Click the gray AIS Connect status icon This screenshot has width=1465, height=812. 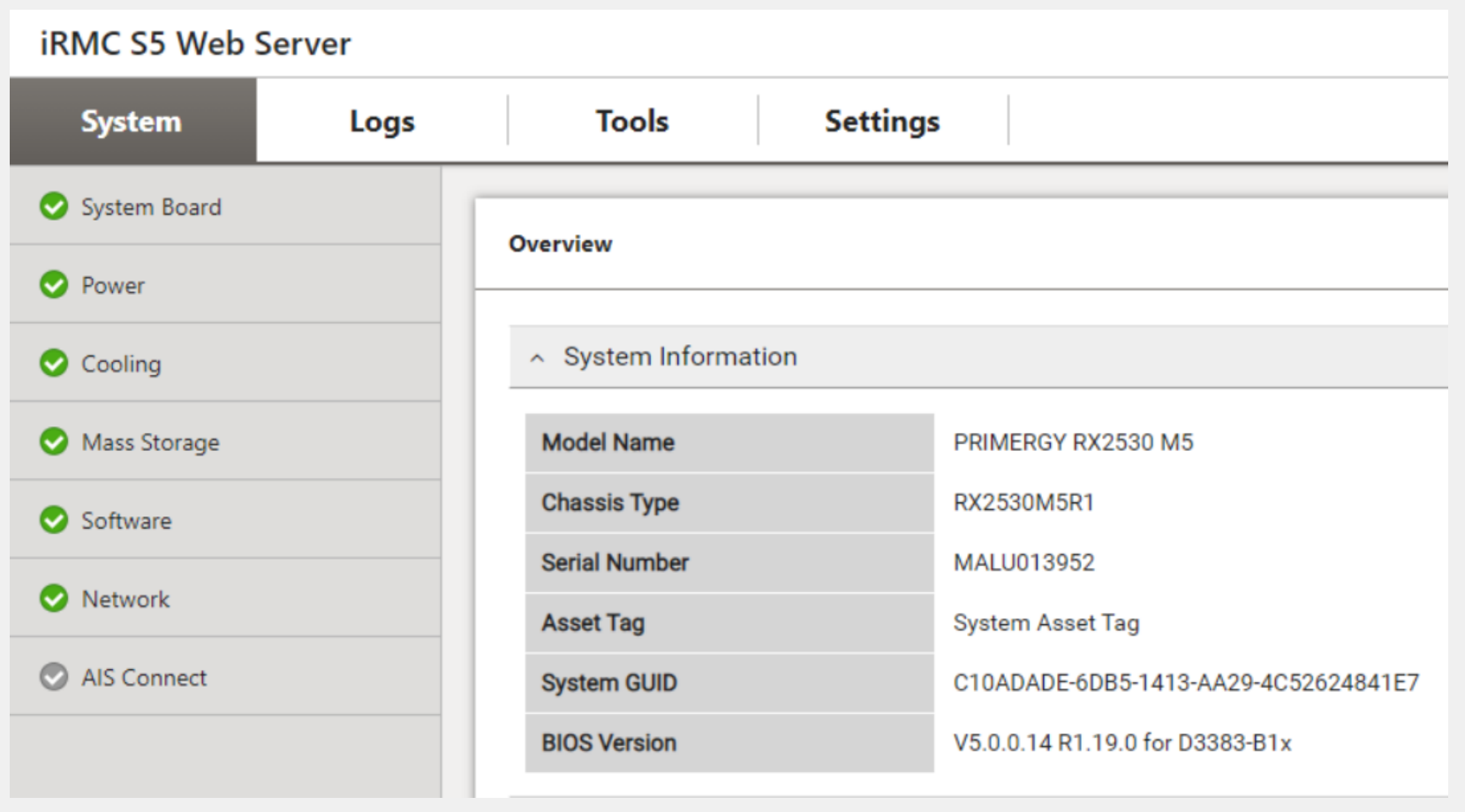[x=54, y=677]
